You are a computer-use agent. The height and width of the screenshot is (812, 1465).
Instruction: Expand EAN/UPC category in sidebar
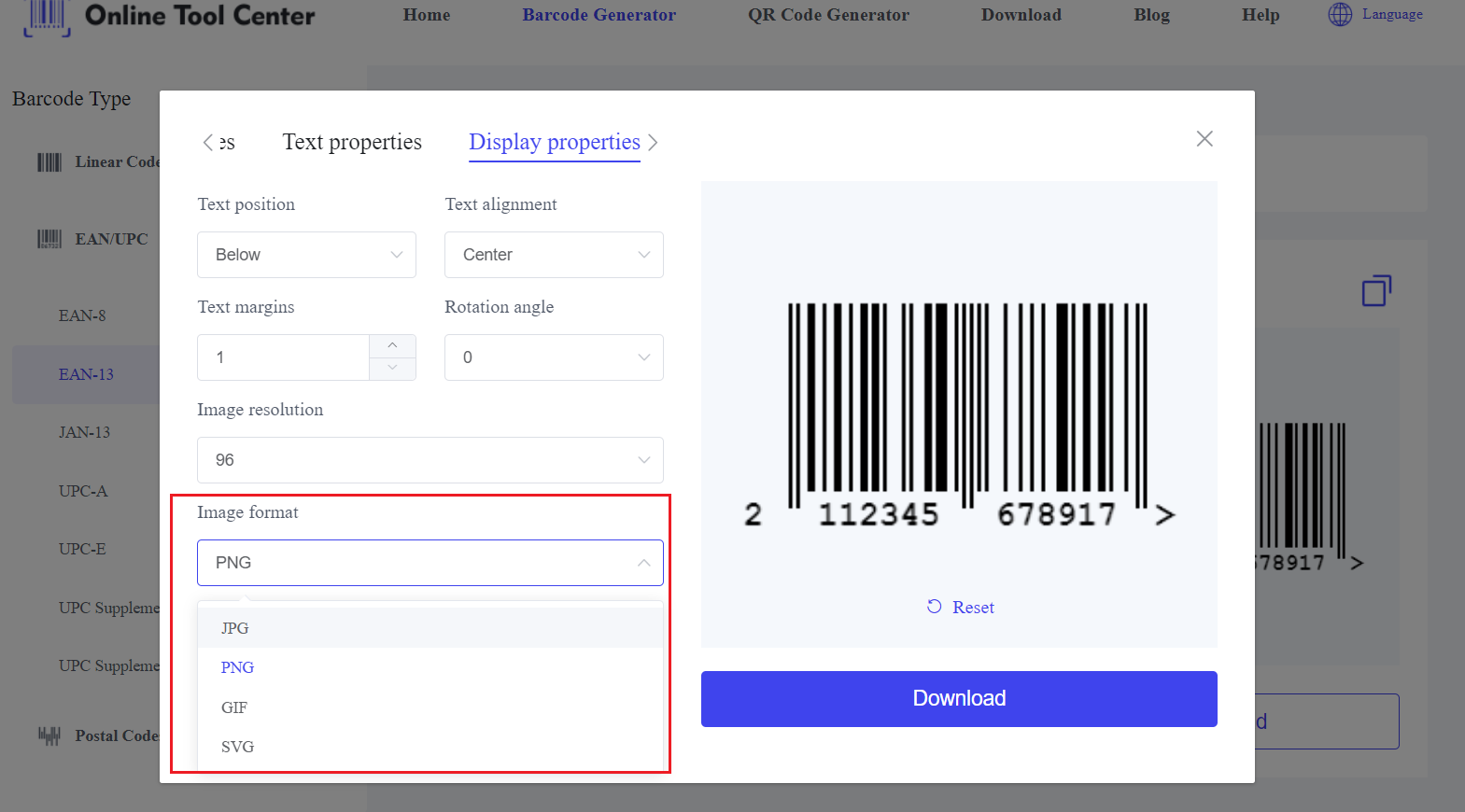coord(111,239)
